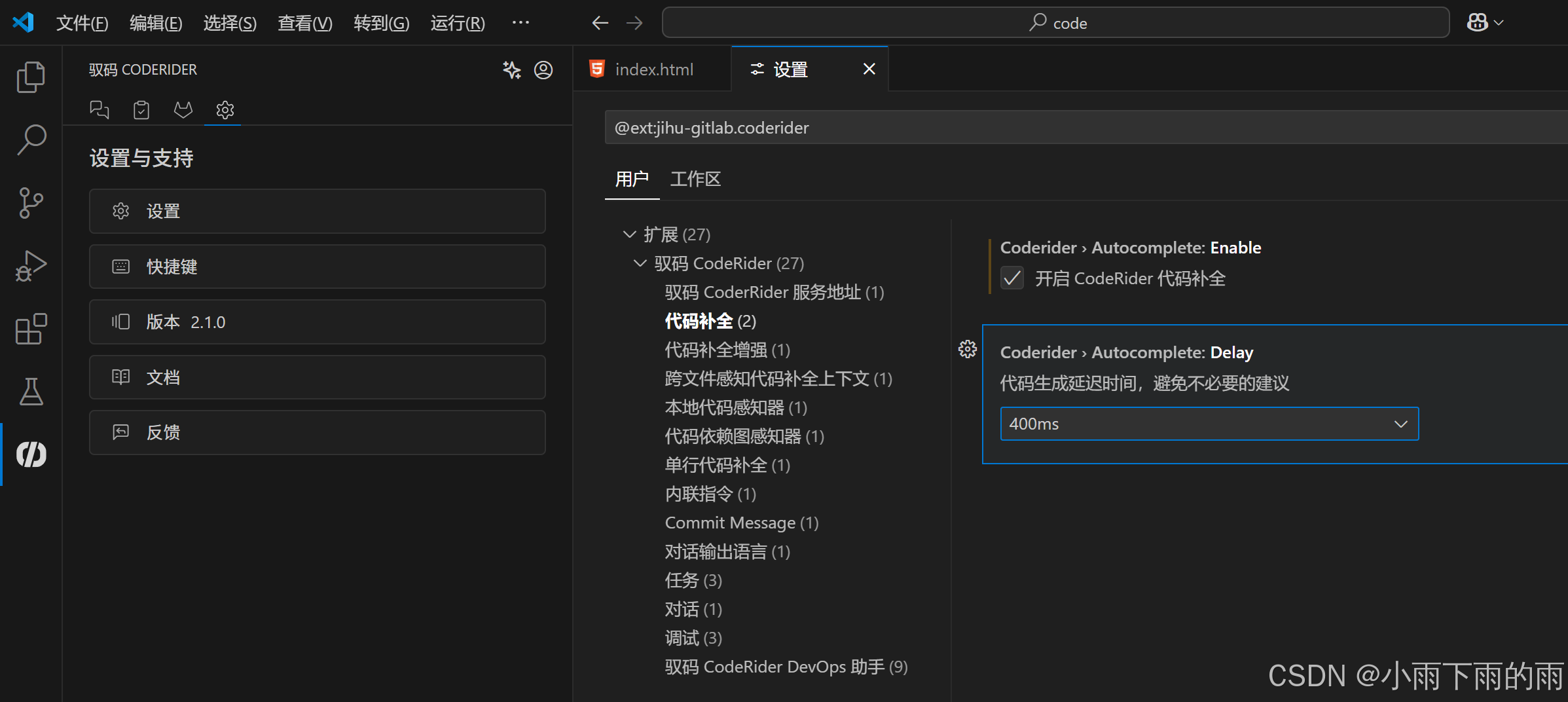
Task: Select 对话 (1) entry
Action: pos(693,609)
